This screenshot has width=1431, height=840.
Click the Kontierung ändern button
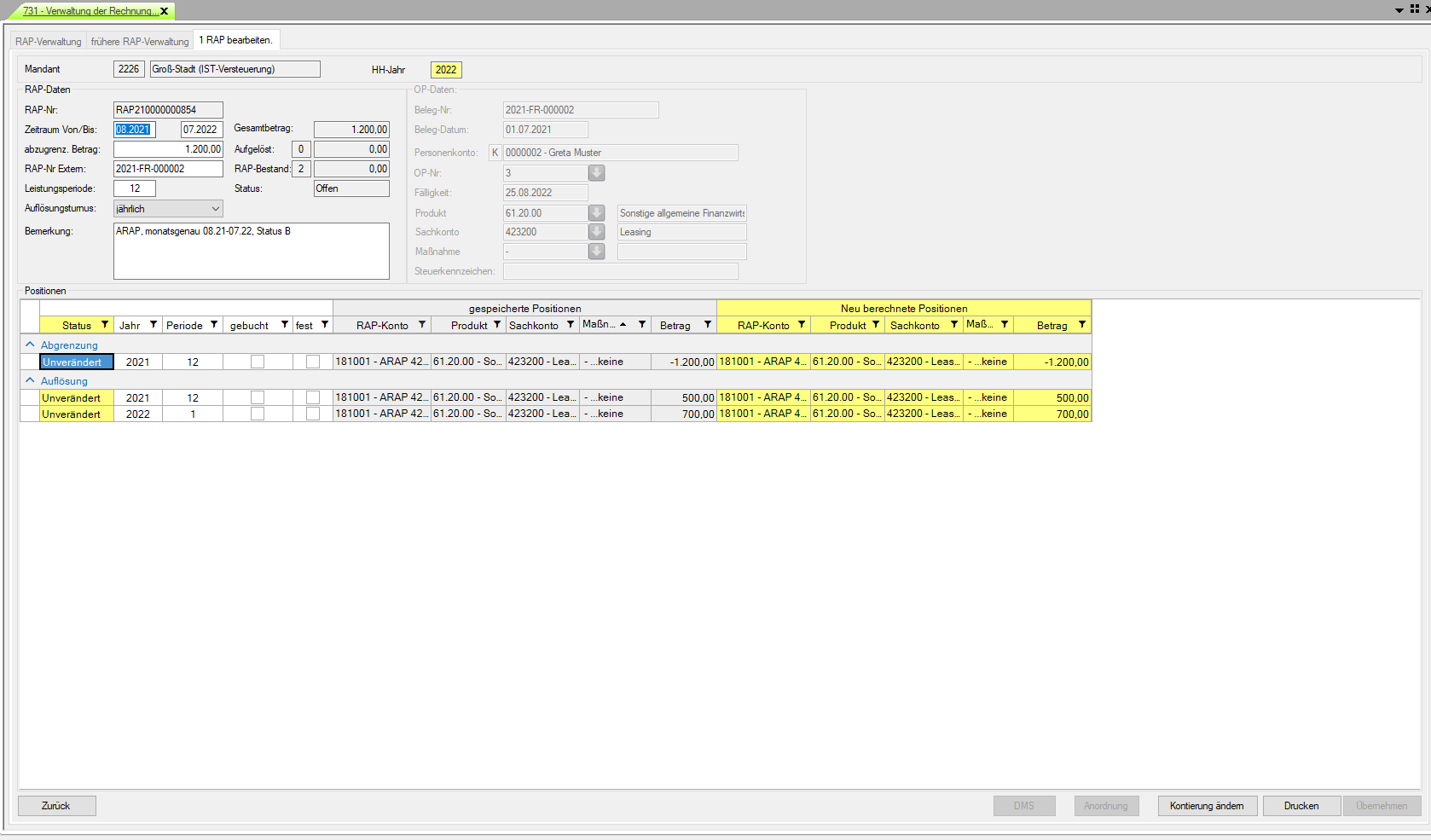[1207, 806]
